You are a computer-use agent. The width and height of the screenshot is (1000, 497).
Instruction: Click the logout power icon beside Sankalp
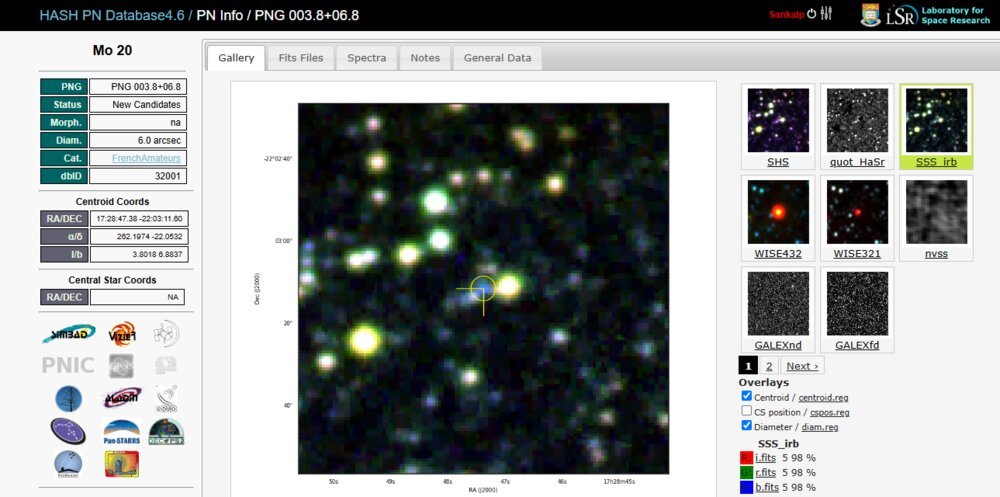point(811,13)
